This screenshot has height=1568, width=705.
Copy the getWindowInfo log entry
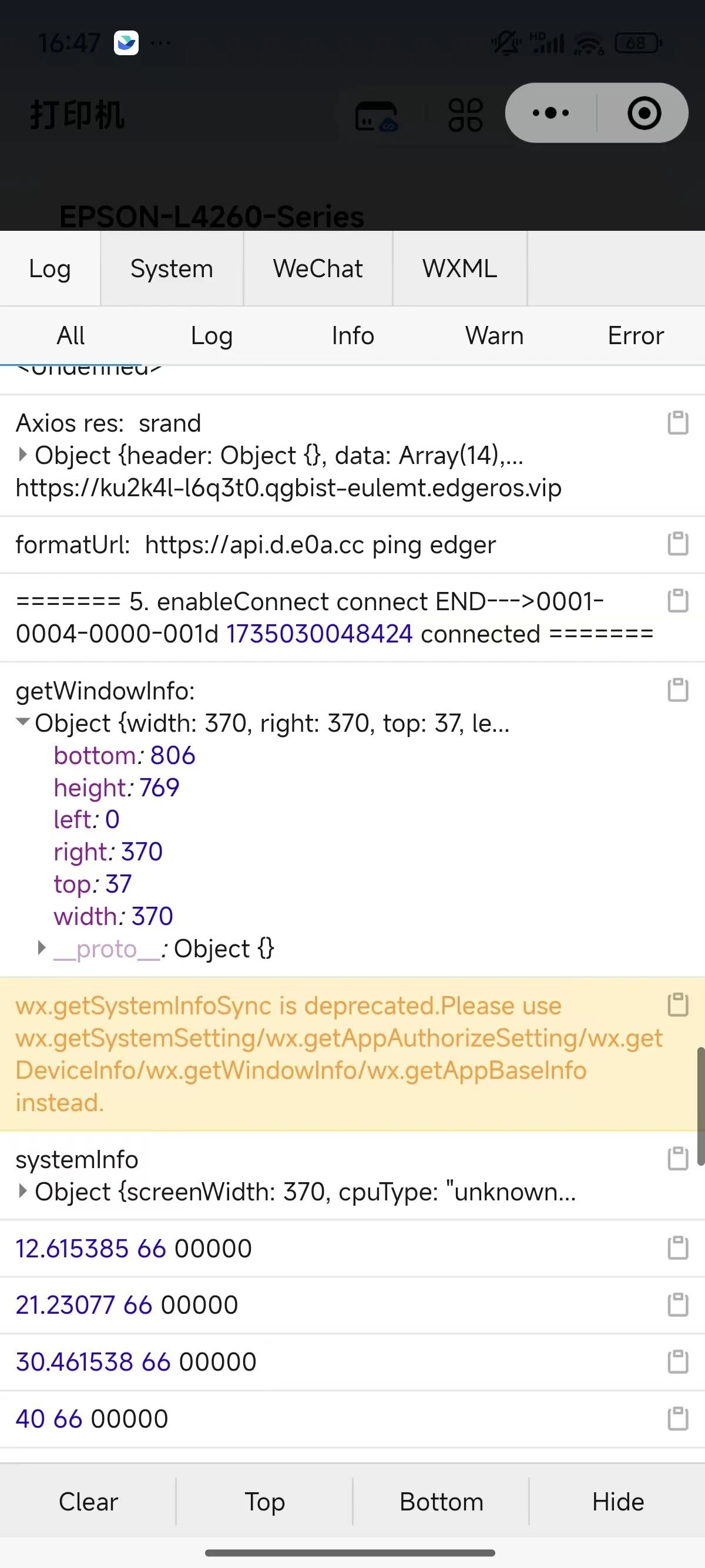coord(677,689)
